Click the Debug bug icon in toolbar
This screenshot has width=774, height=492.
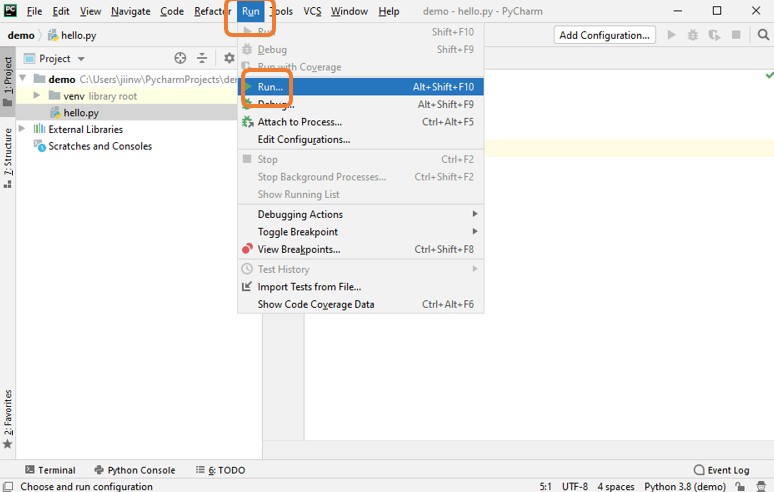693,35
